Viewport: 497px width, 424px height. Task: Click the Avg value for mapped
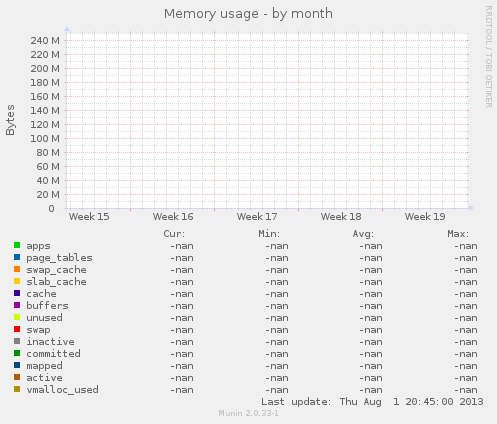(371, 366)
